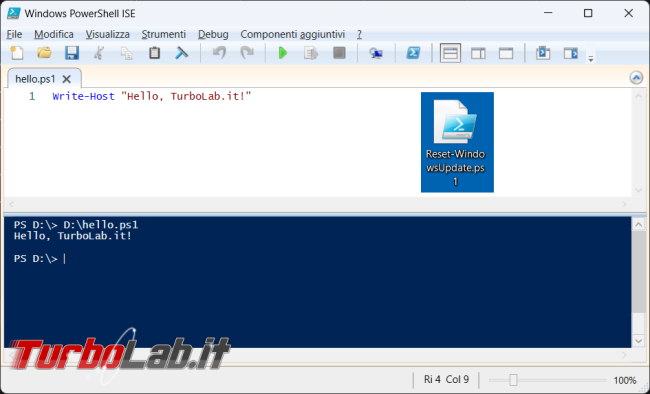Paste using the clipboard icon
Viewport: 650px width, 394px height.
point(155,53)
